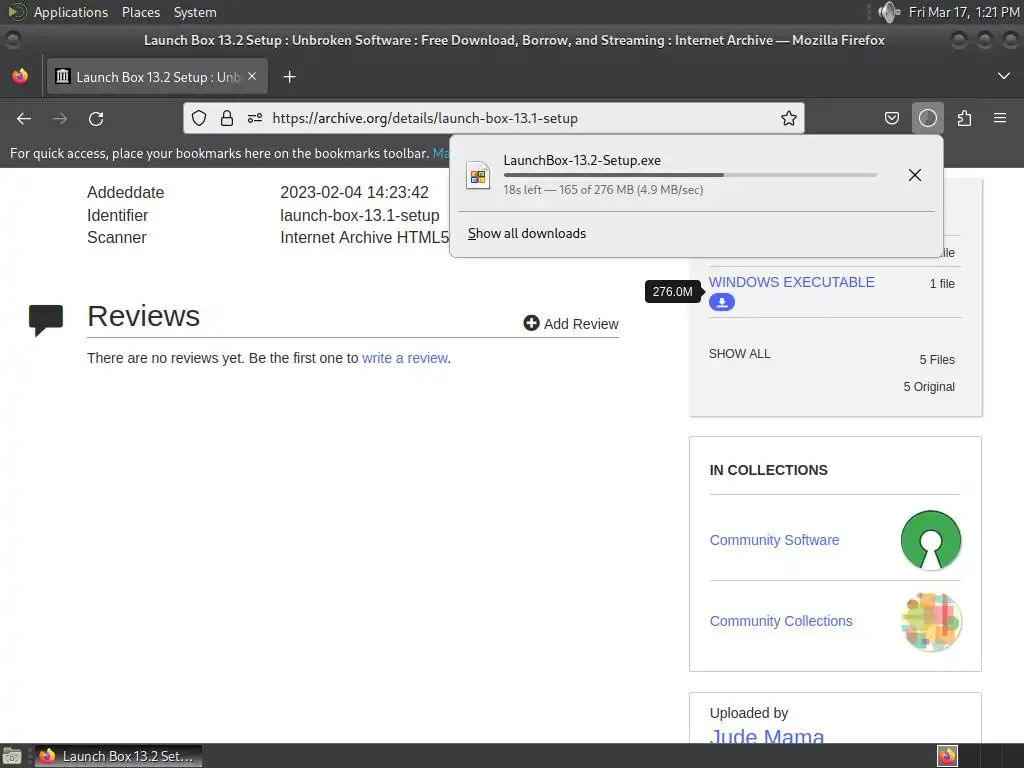Save page to Pocket
Image resolution: width=1024 pixels, height=768 pixels.
coord(891,118)
